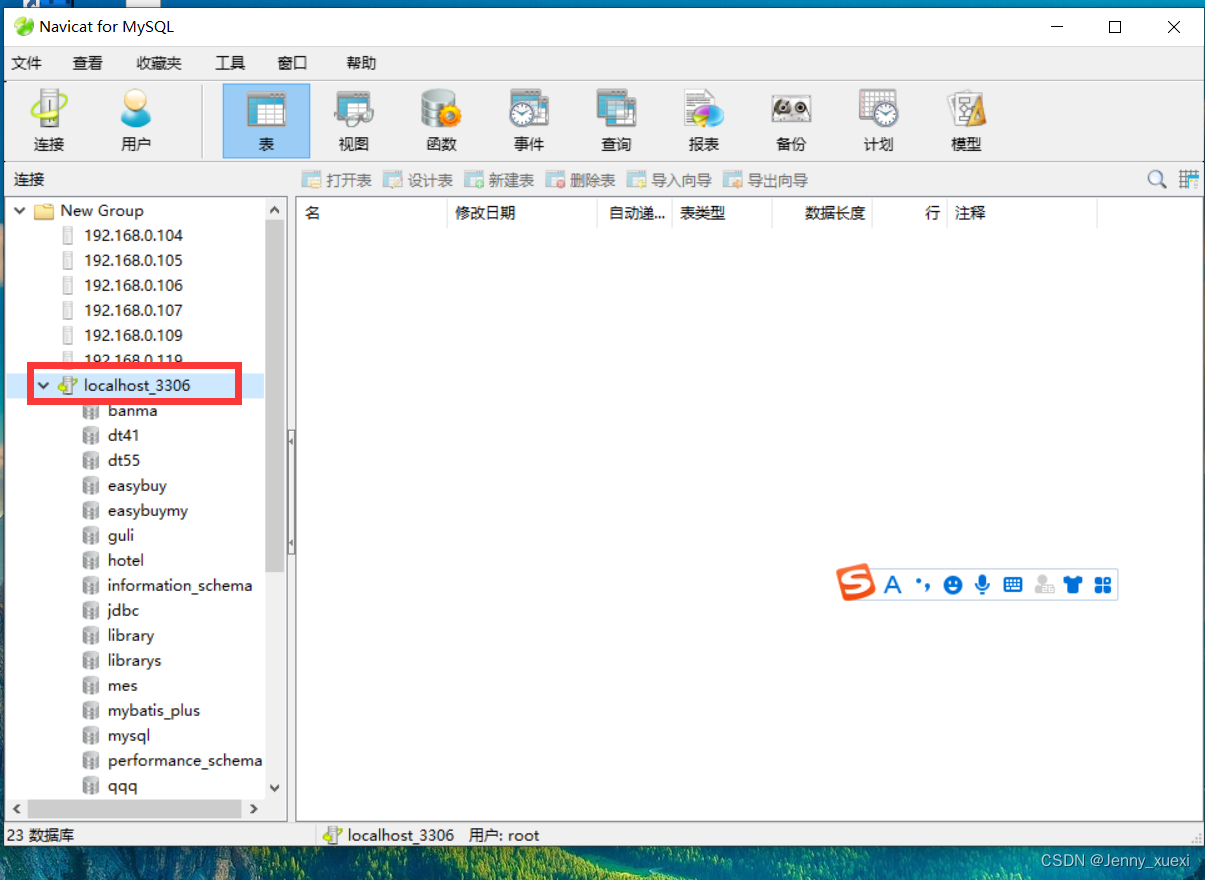Viewport: 1205px width, 880px height.
Task: Click the grid view switch icon
Action: 1189,180
